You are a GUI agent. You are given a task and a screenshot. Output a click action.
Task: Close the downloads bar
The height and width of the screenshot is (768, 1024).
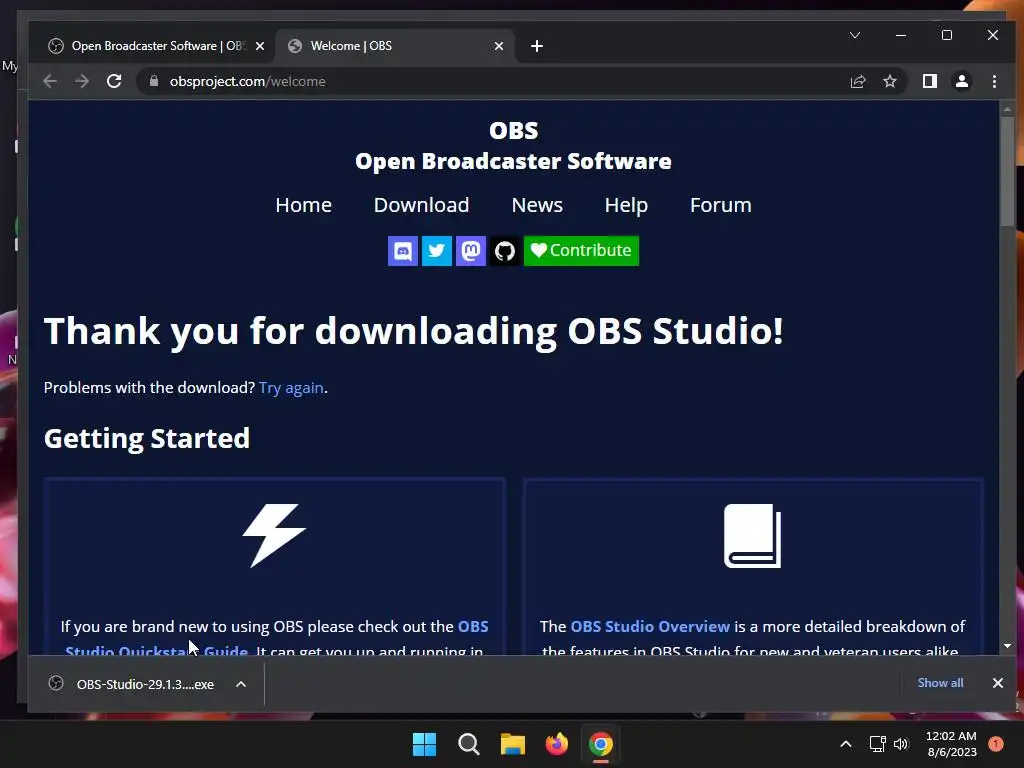997,683
